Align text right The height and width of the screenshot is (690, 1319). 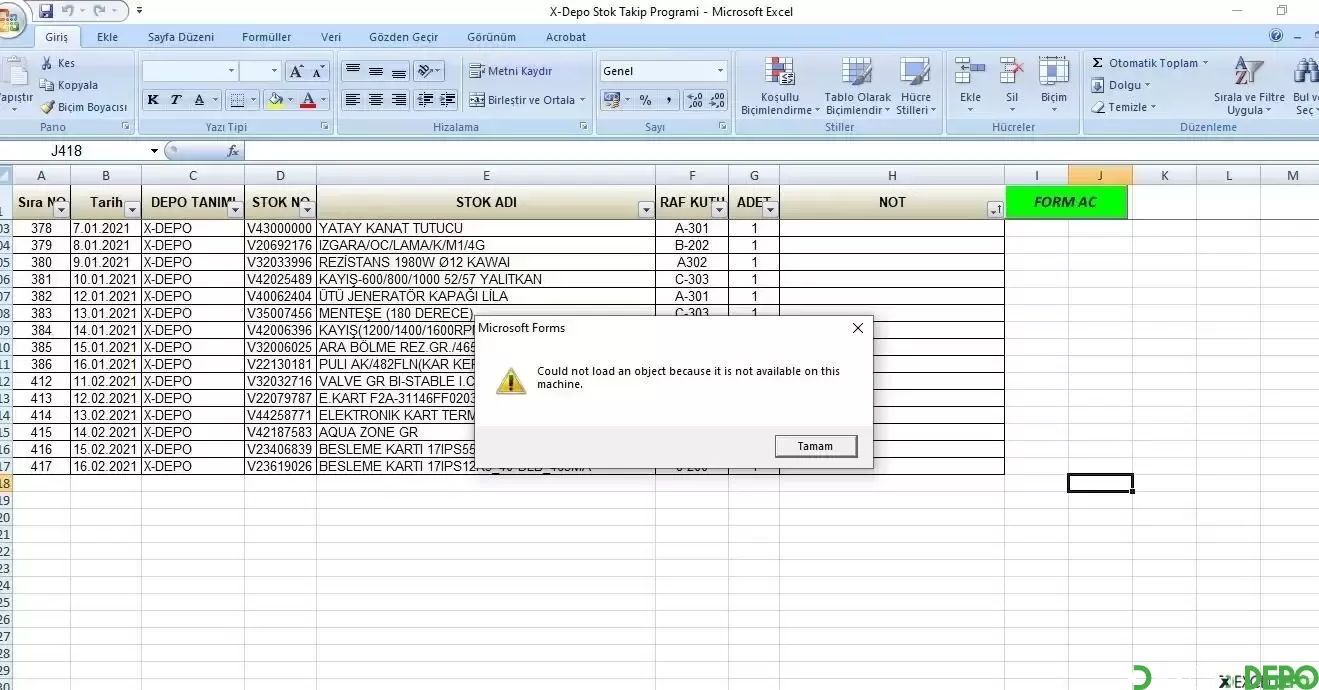click(399, 100)
